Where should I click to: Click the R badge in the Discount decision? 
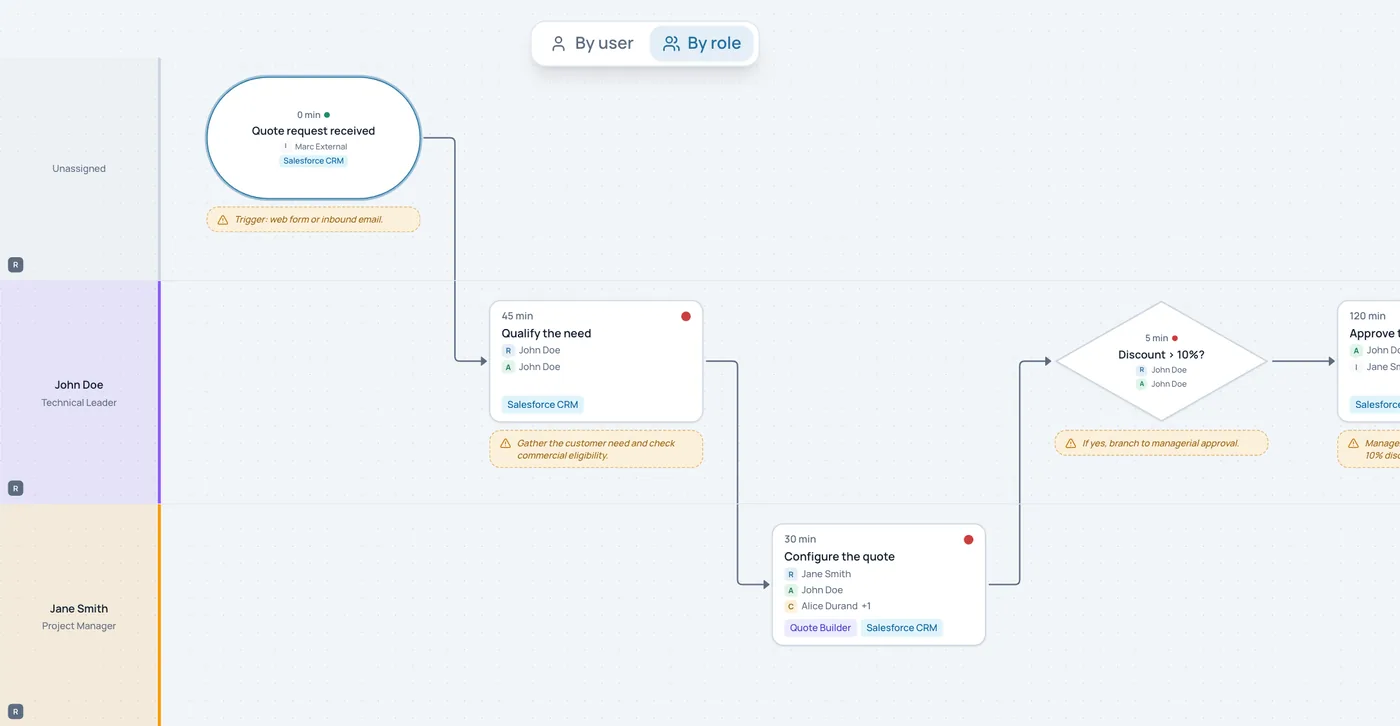click(1141, 370)
